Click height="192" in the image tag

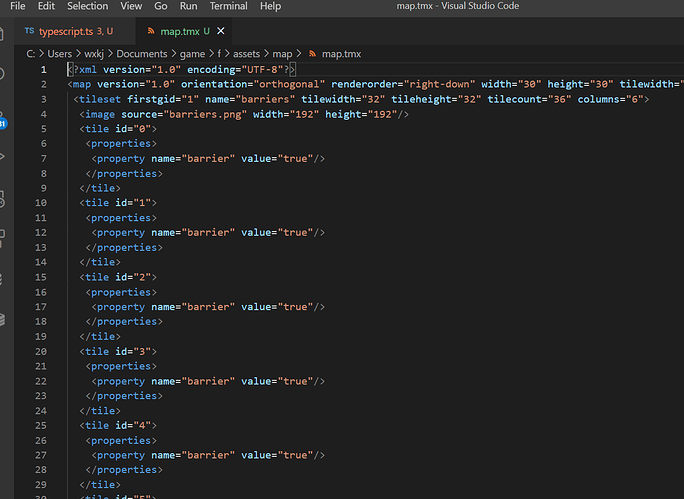[362, 114]
